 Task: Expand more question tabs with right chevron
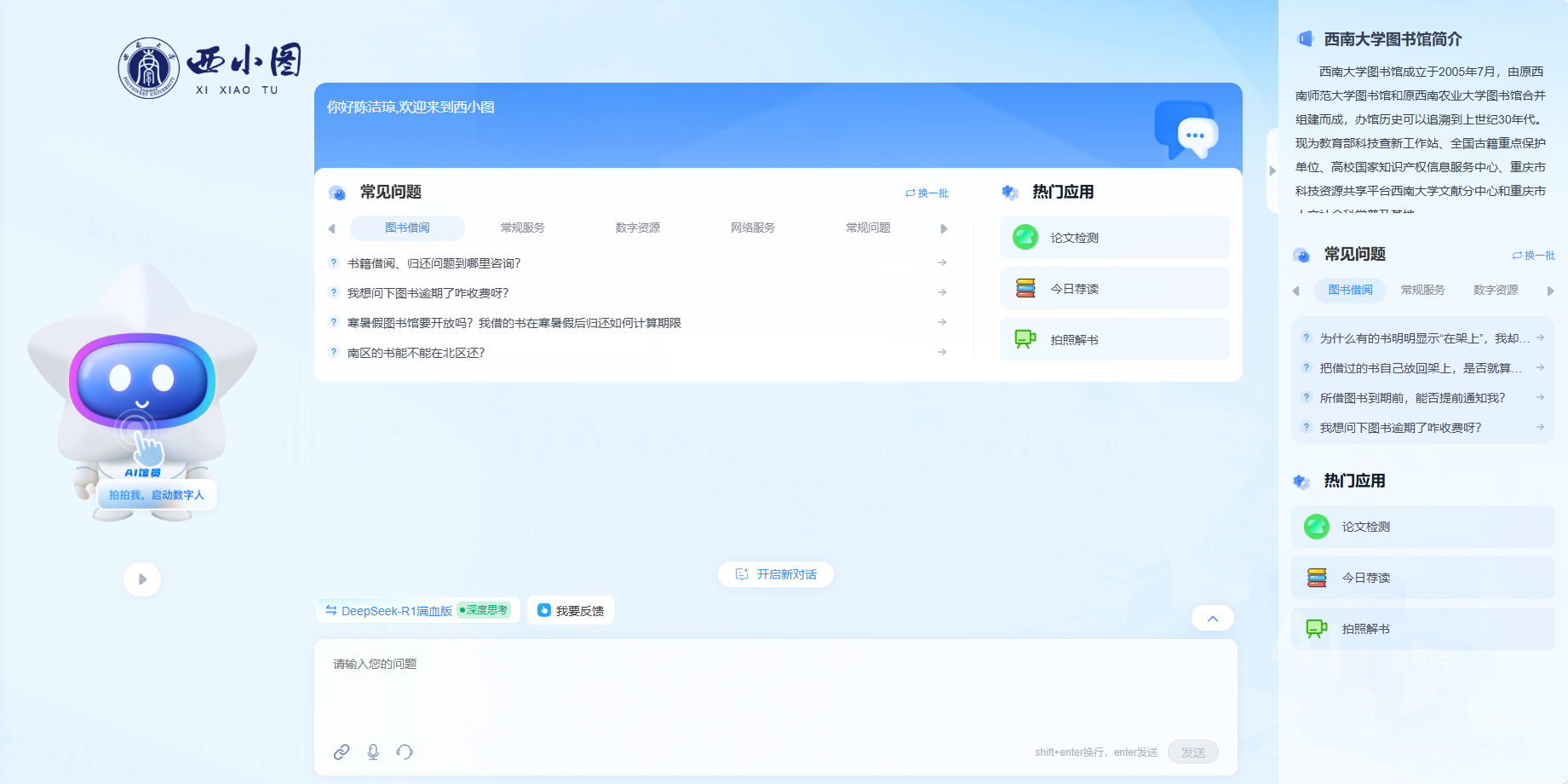coord(943,228)
